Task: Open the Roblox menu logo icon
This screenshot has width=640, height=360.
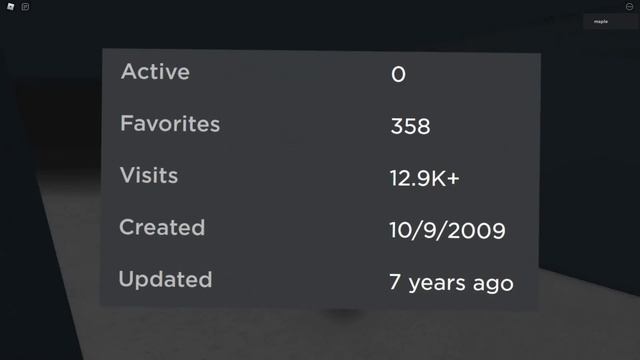Action: coord(11,7)
